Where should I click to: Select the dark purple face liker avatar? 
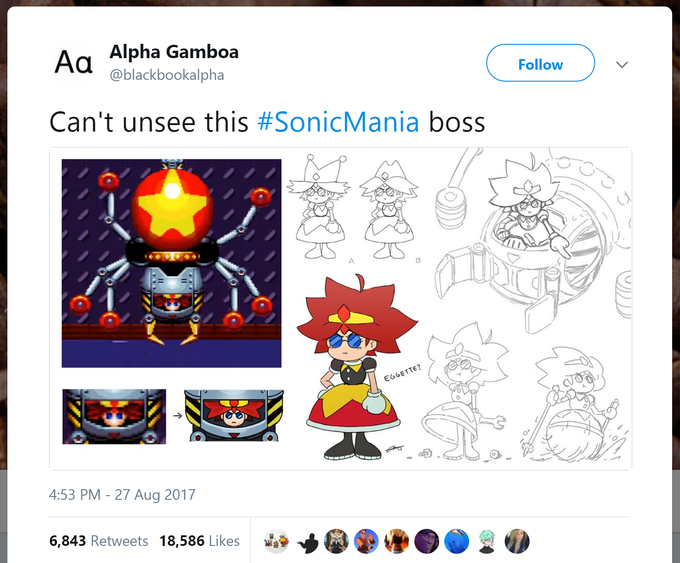coord(427,541)
